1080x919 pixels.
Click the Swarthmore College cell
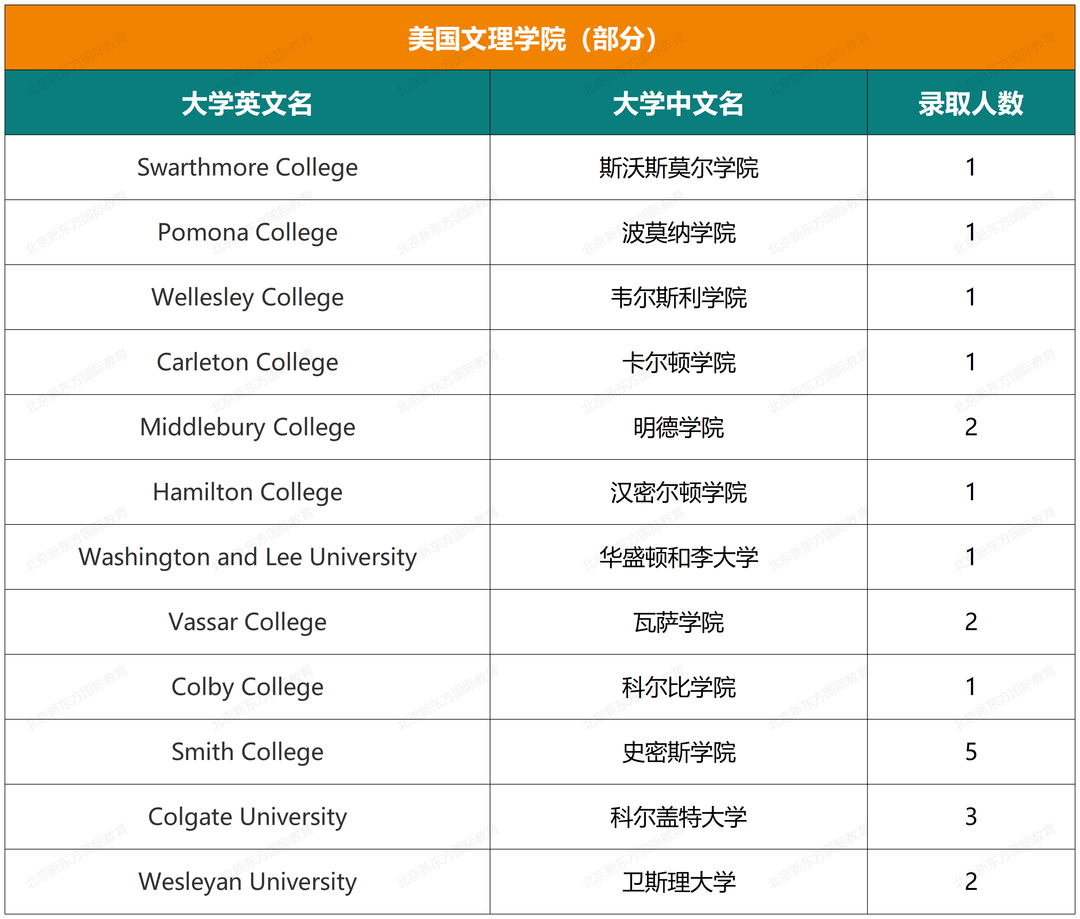[x=247, y=167]
